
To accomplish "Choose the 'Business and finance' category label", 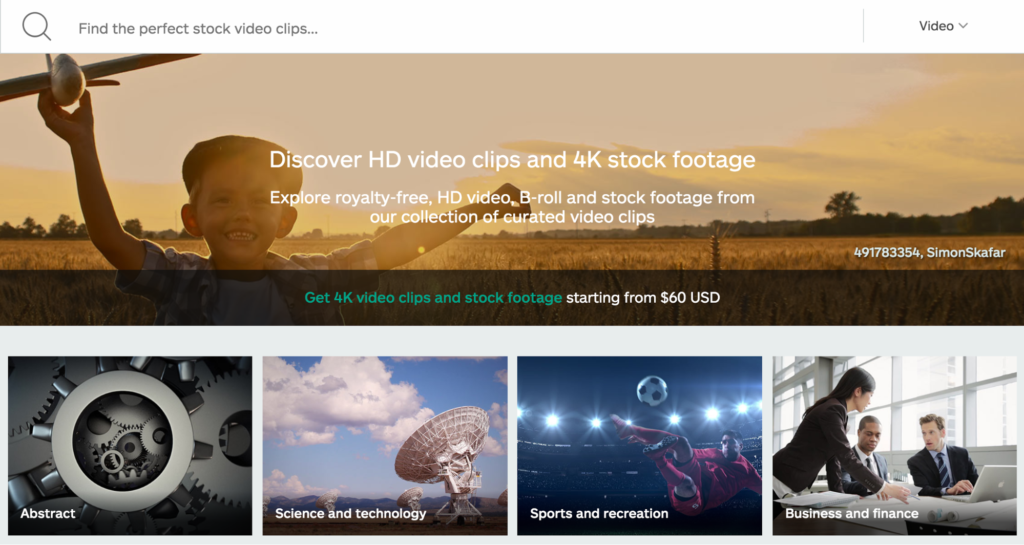I will click(852, 513).
